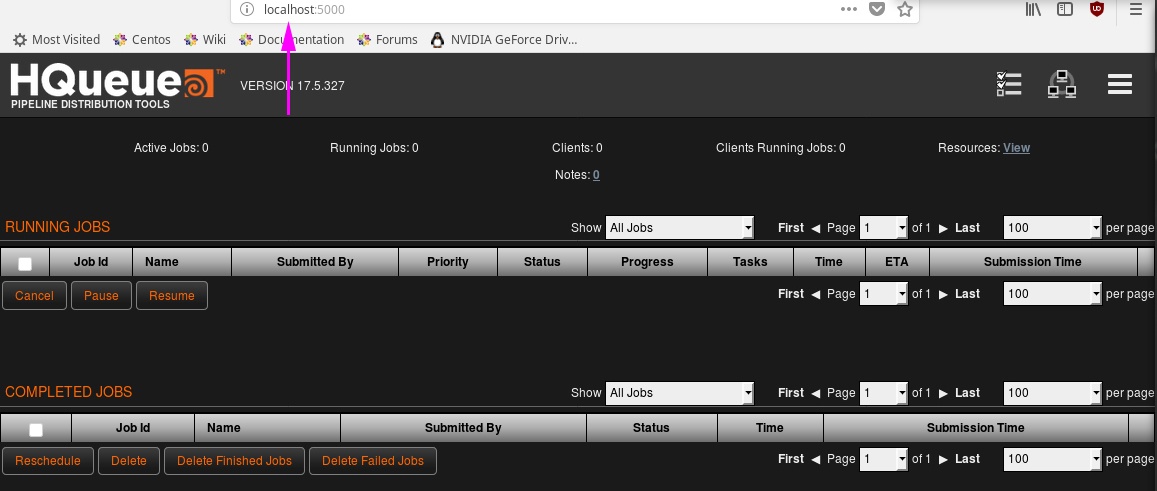Sort Running Jobs by Submitted By column

coord(315,262)
